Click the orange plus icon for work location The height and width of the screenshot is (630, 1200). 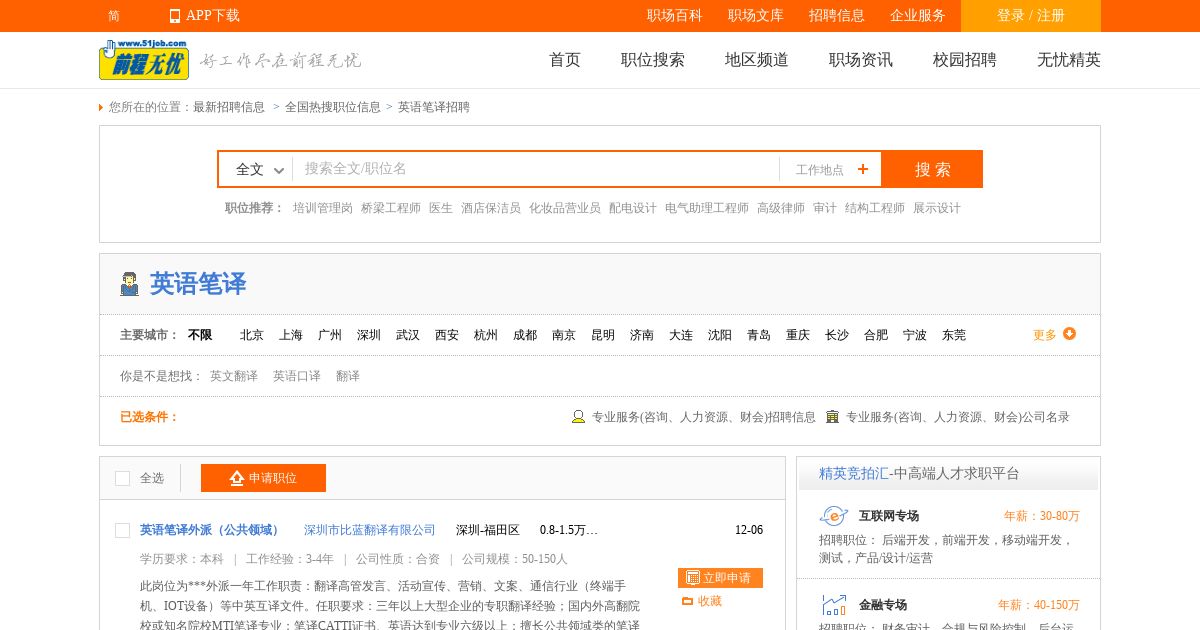tap(862, 169)
